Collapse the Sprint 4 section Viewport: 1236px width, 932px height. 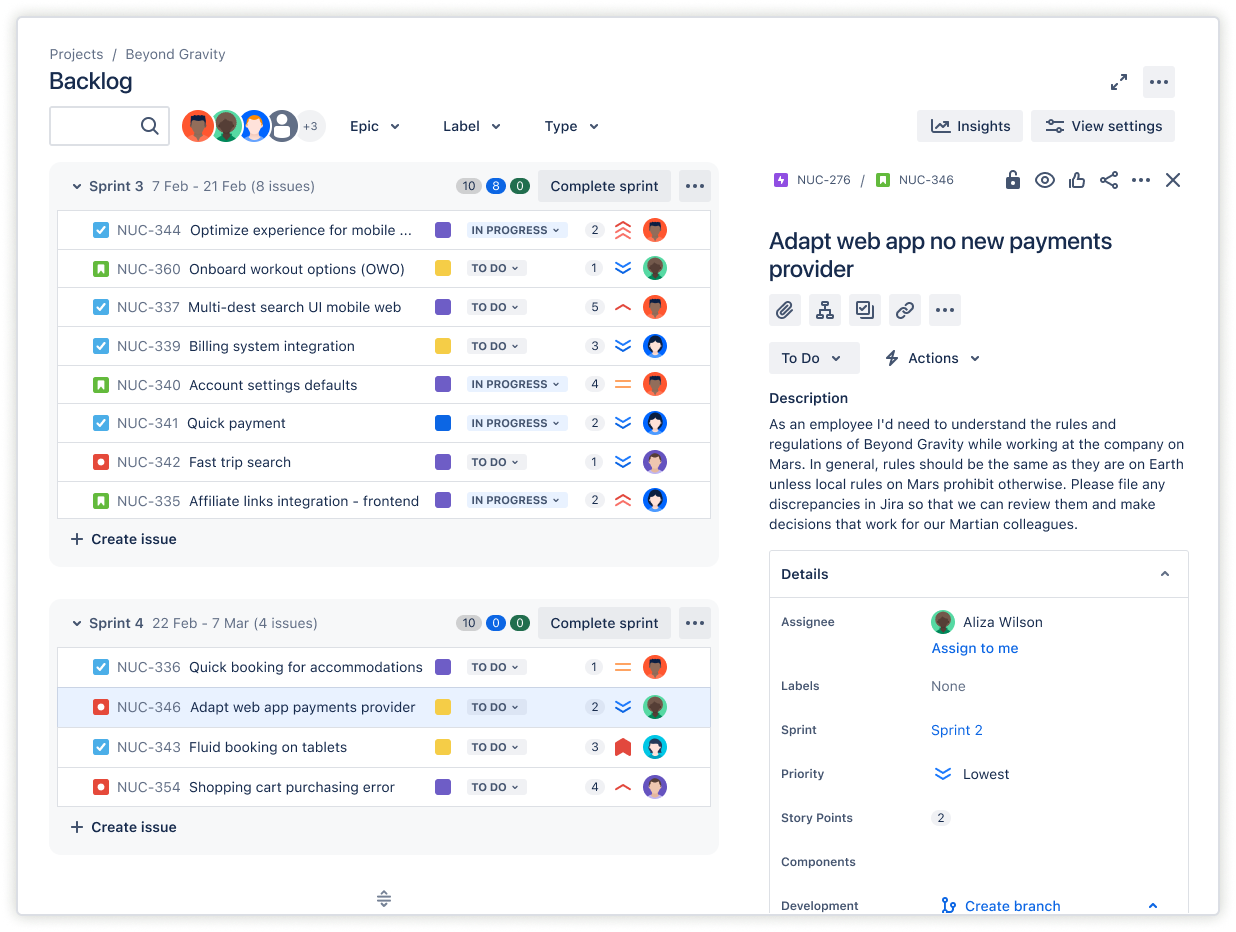tap(77, 623)
